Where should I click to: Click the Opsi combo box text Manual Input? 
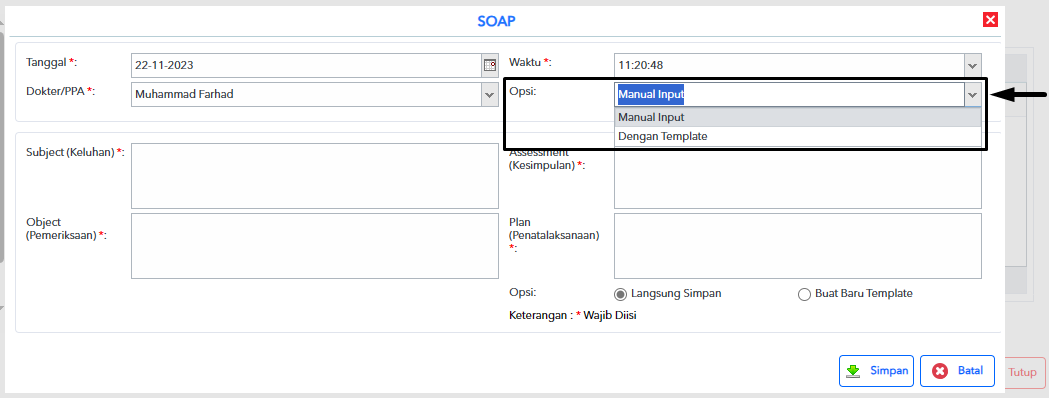[x=651, y=95]
